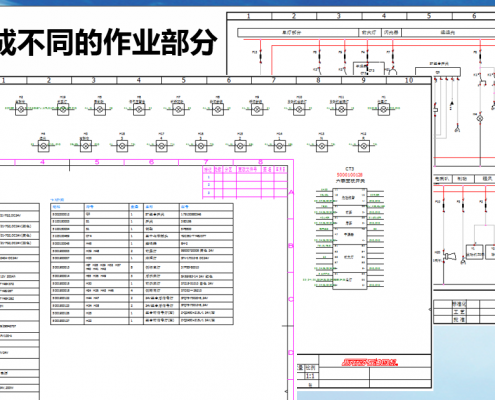Pick the first lamp symbol in the top row
This screenshot has width=495, height=400.
21,109
